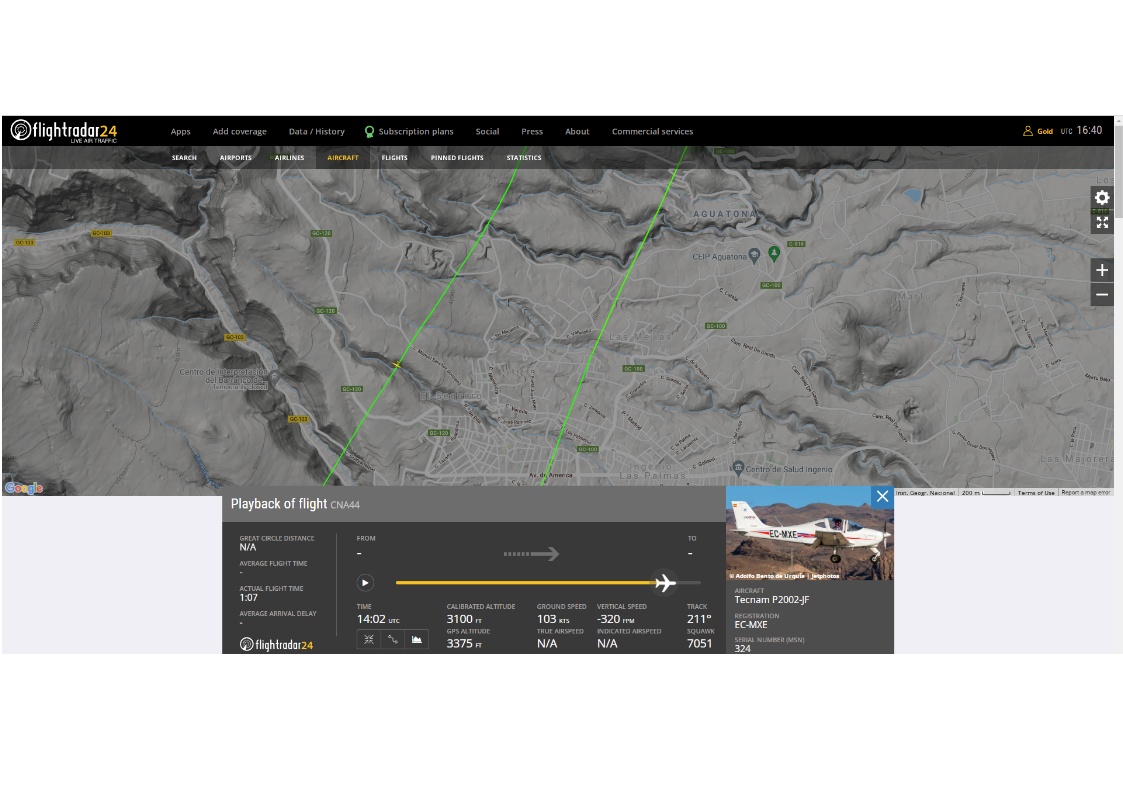Click the Subscription plans bulb icon
This screenshot has width=1123, height=794.
pos(369,132)
